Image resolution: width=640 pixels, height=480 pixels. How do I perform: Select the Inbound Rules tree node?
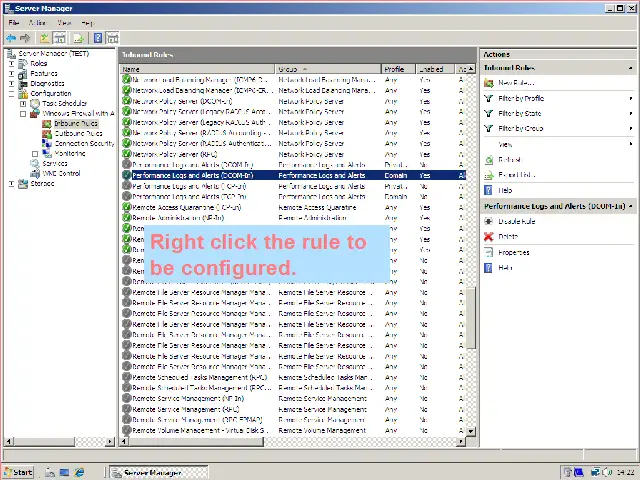point(76,123)
